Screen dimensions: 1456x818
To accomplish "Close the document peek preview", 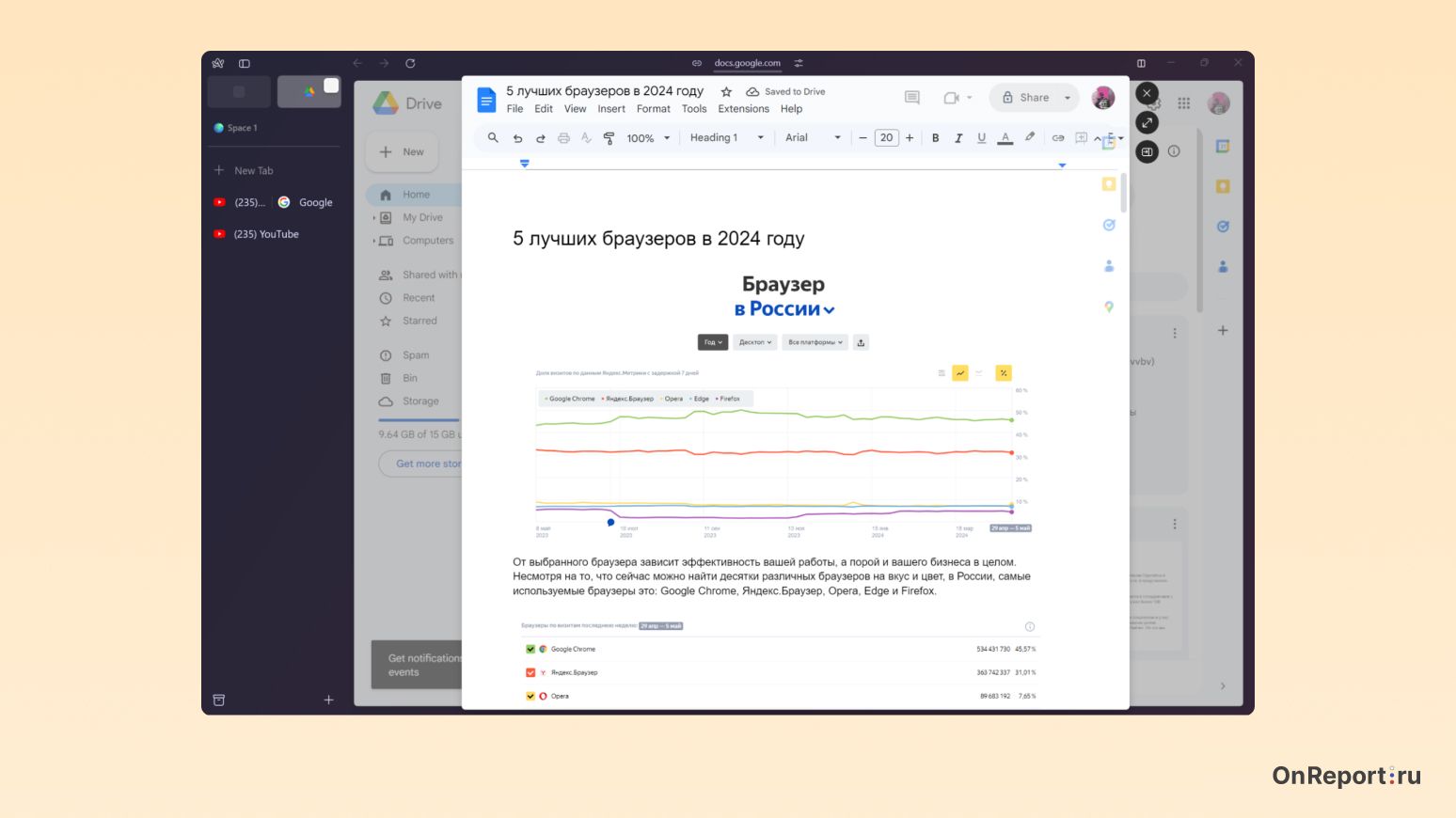I will coord(1147,93).
